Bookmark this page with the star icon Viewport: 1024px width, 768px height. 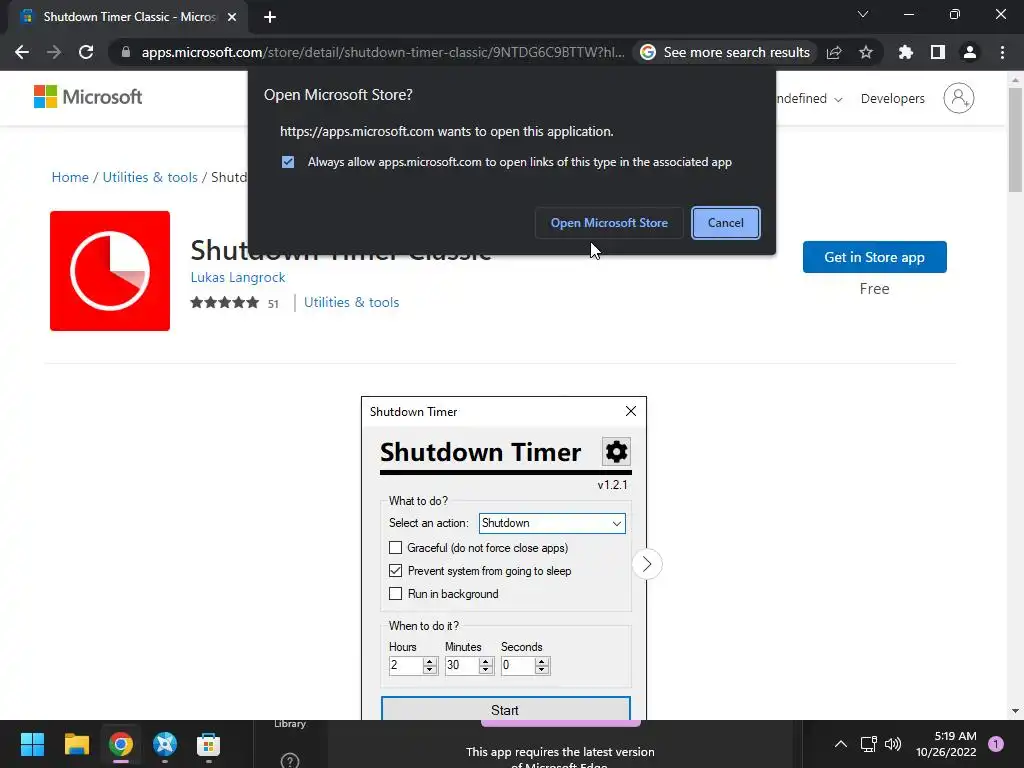pos(866,52)
